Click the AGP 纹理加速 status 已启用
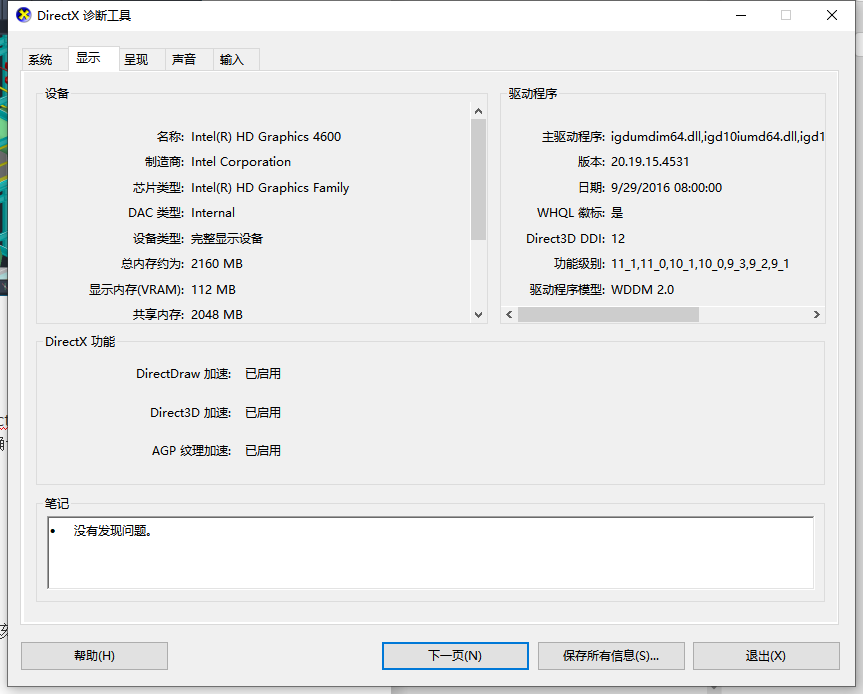 click(263, 450)
